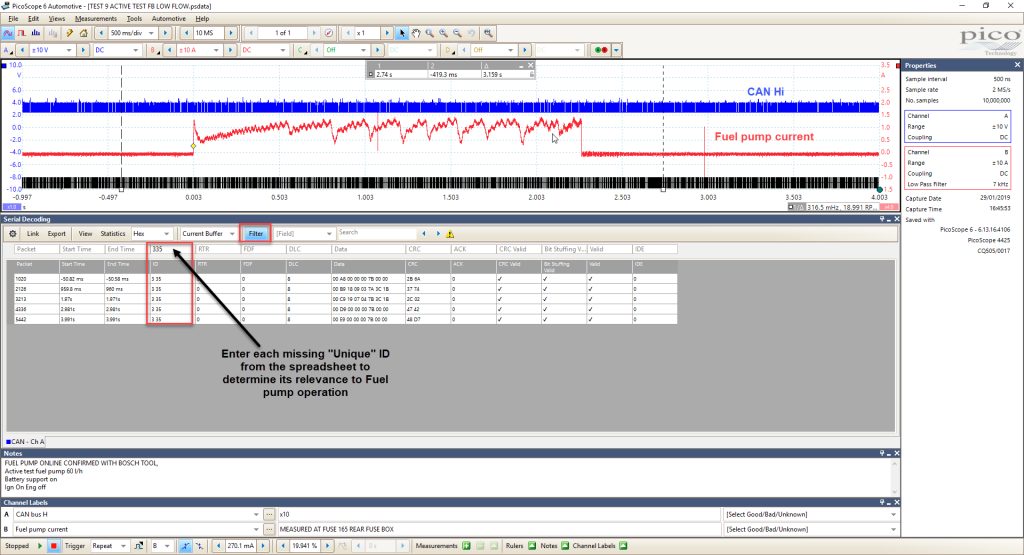
Task: Open the [Field] filter dropdown
Action: (329, 234)
